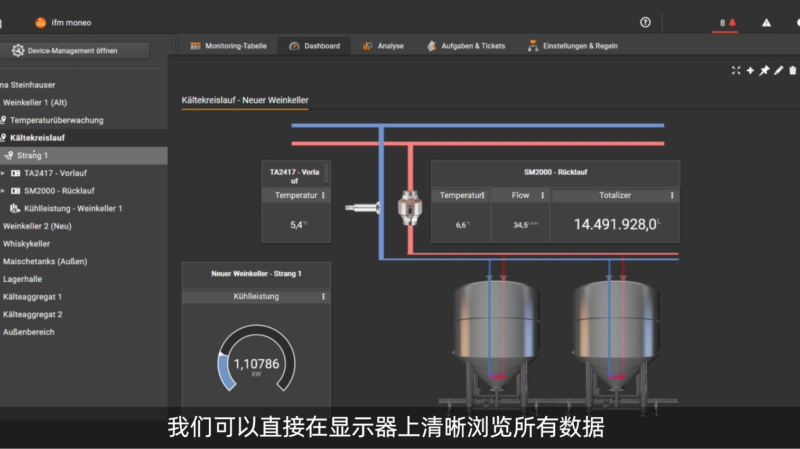Switch to Dashboard tab
800x449 pixels.
(x=315, y=46)
